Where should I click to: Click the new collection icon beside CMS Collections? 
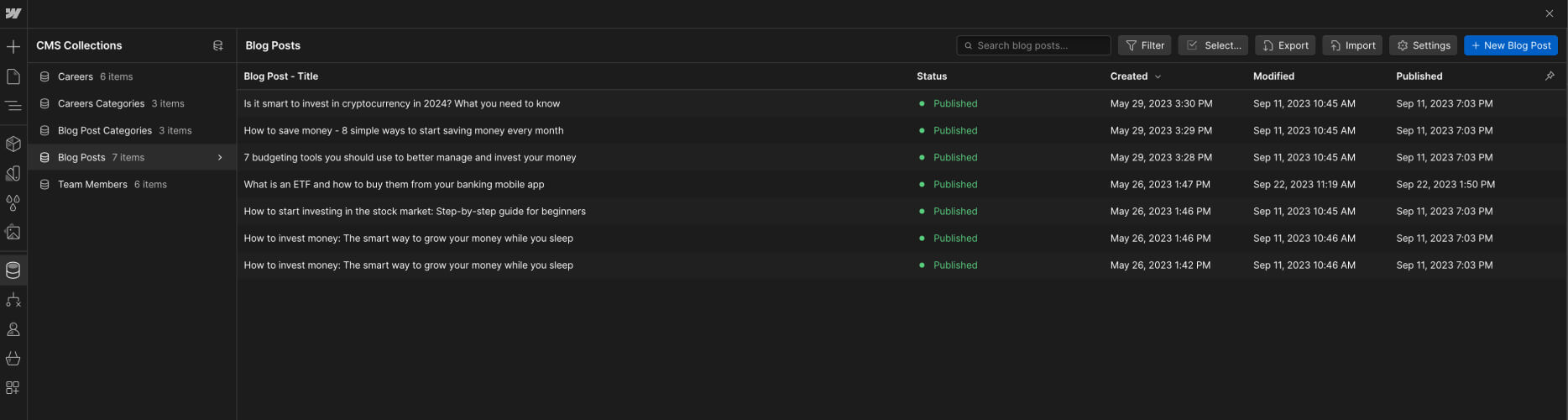pos(218,45)
